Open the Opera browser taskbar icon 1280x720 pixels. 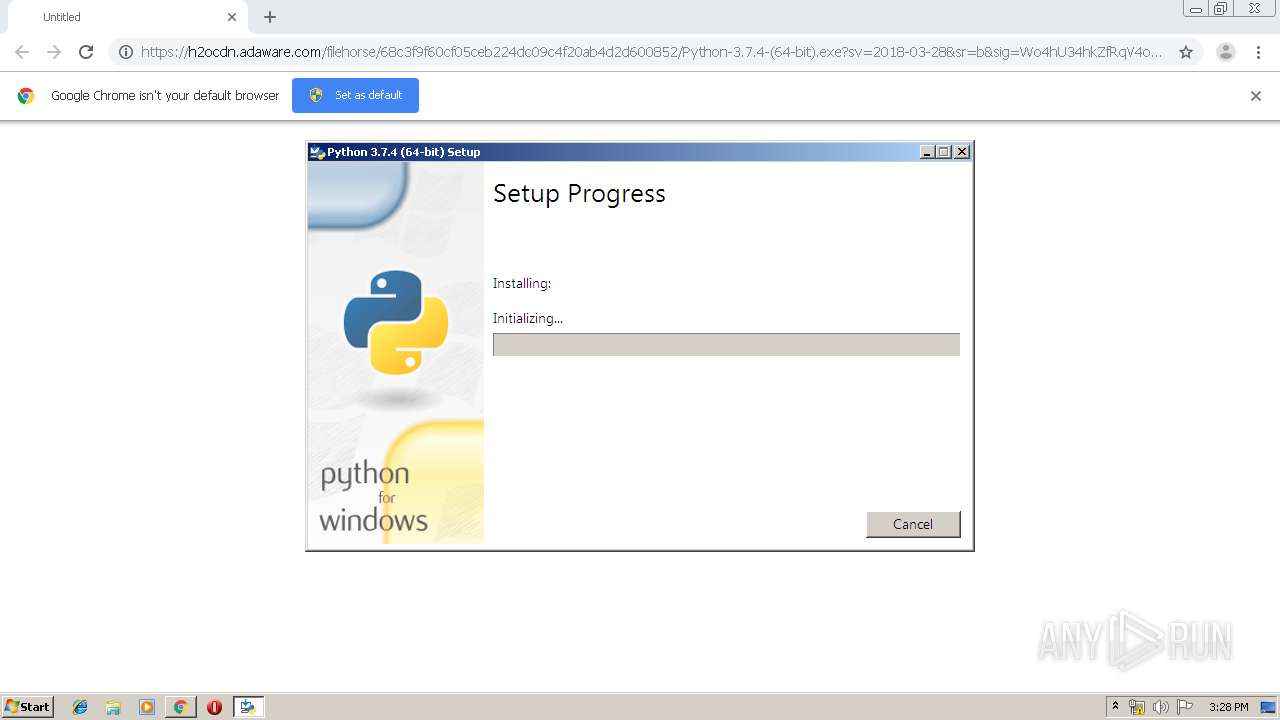214,707
